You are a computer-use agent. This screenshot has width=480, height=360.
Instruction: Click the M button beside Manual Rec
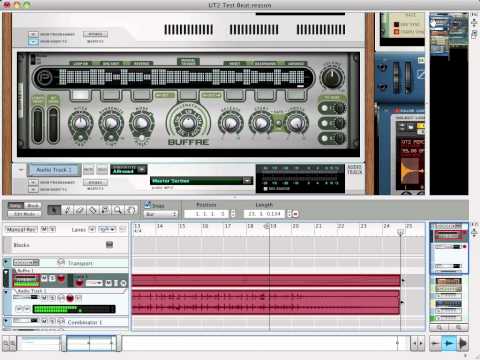pyautogui.click(x=44, y=229)
